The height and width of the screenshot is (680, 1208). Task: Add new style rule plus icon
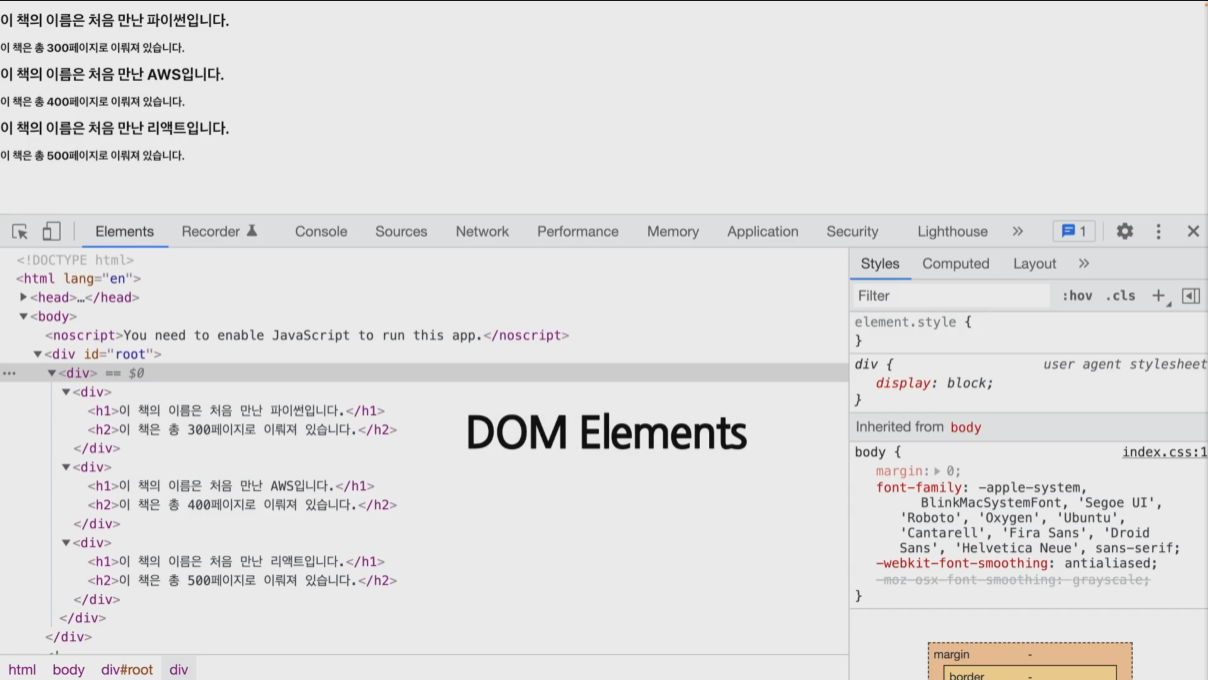click(x=1160, y=295)
